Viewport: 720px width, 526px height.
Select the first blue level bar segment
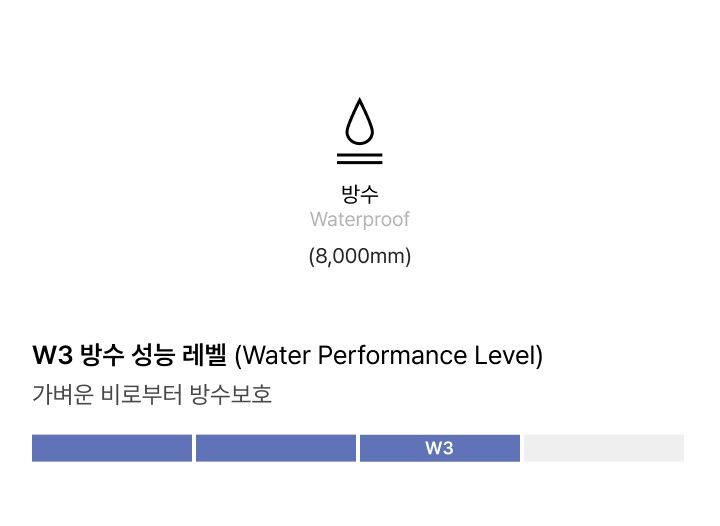tap(111, 448)
